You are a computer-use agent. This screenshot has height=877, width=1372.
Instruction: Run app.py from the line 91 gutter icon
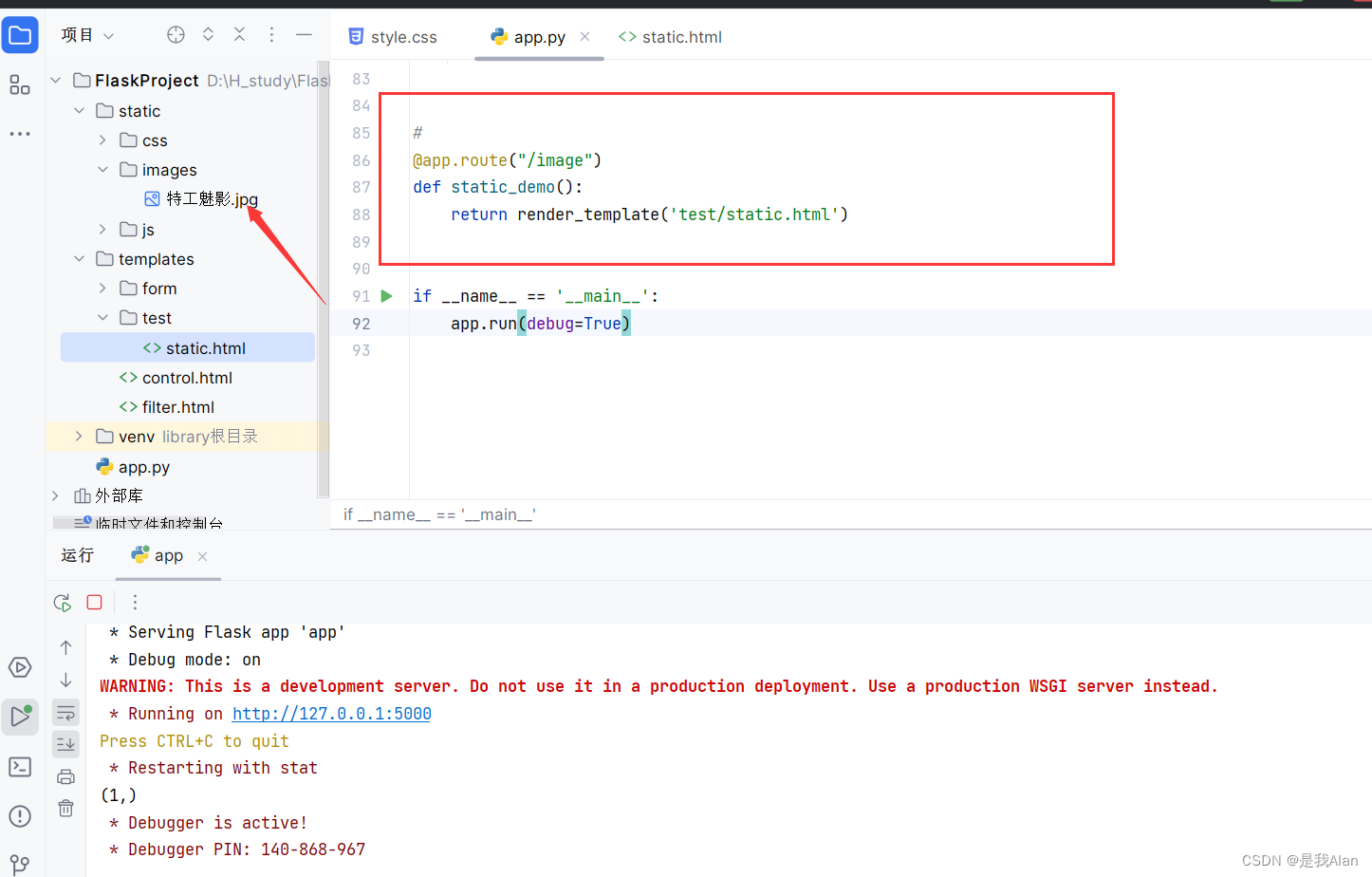(386, 296)
